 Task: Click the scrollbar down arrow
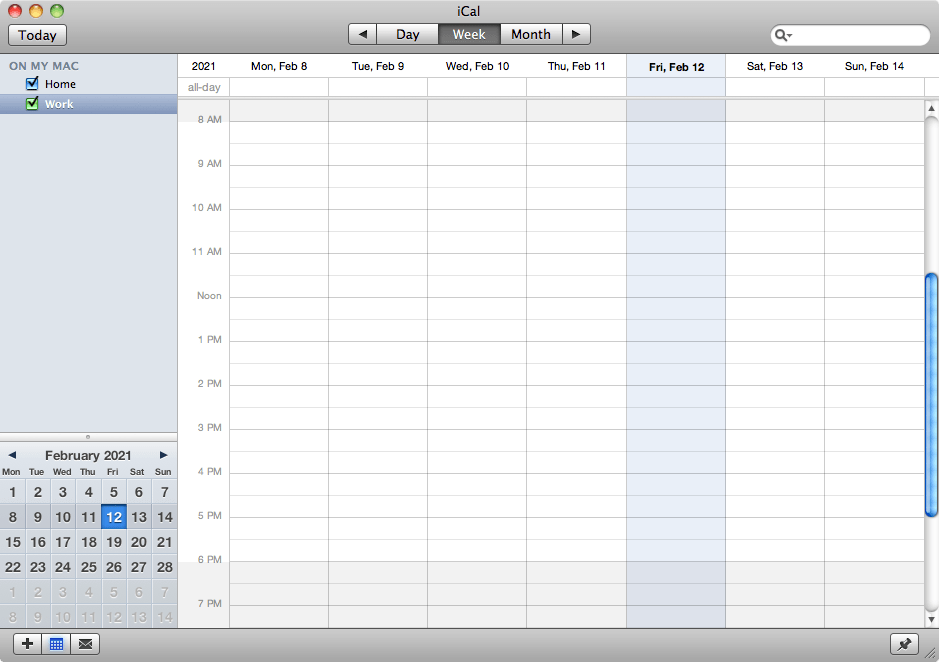(931, 619)
